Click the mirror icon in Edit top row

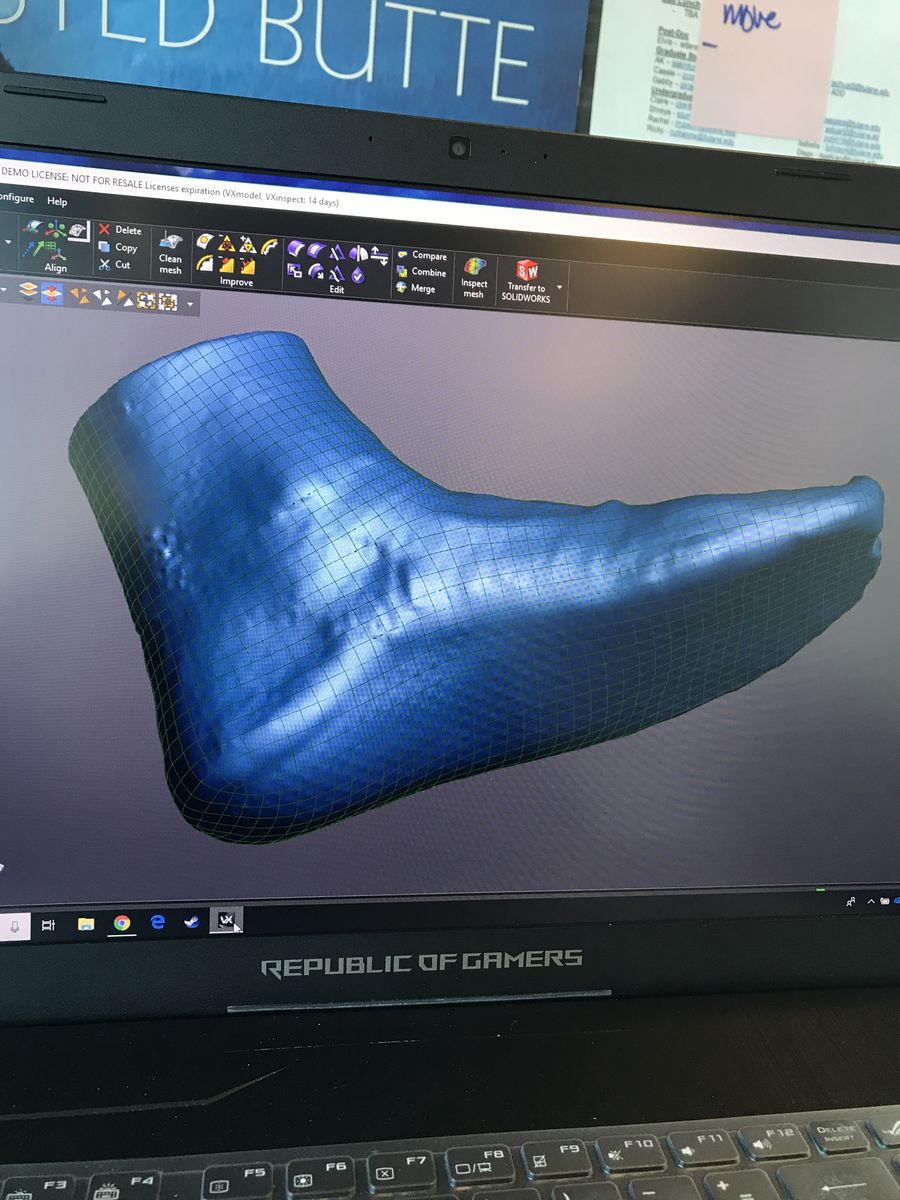358,253
